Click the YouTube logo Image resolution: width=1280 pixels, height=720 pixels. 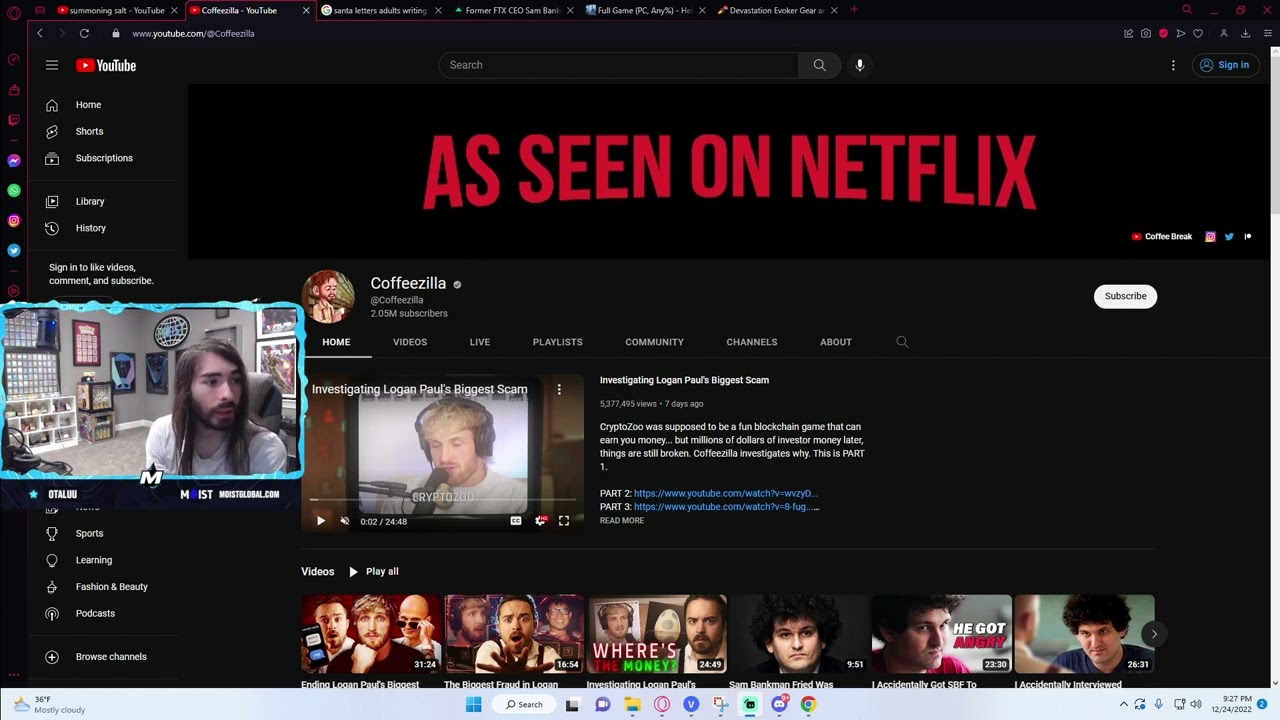(x=106, y=66)
